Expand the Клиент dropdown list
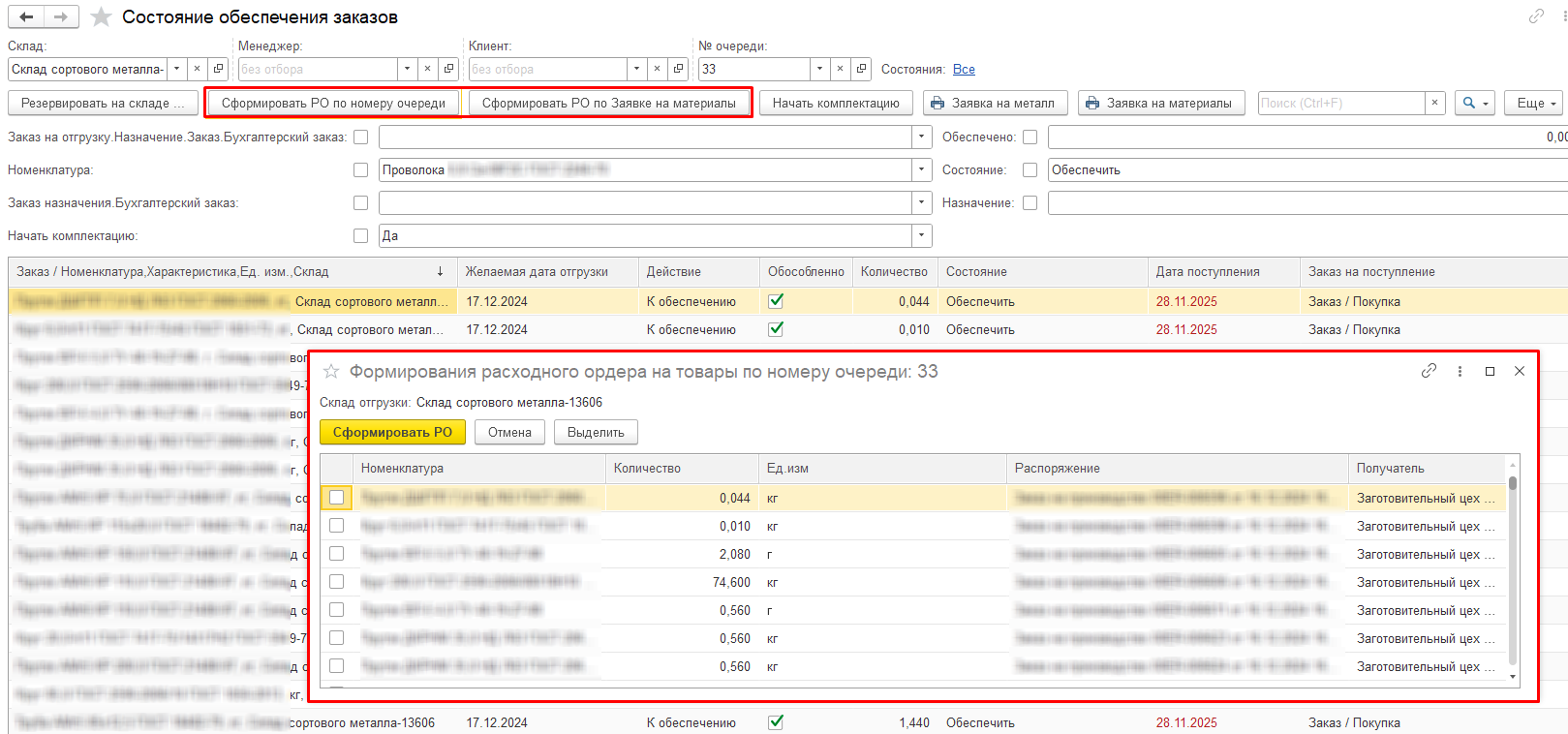The height and width of the screenshot is (734, 1568). [x=636, y=69]
